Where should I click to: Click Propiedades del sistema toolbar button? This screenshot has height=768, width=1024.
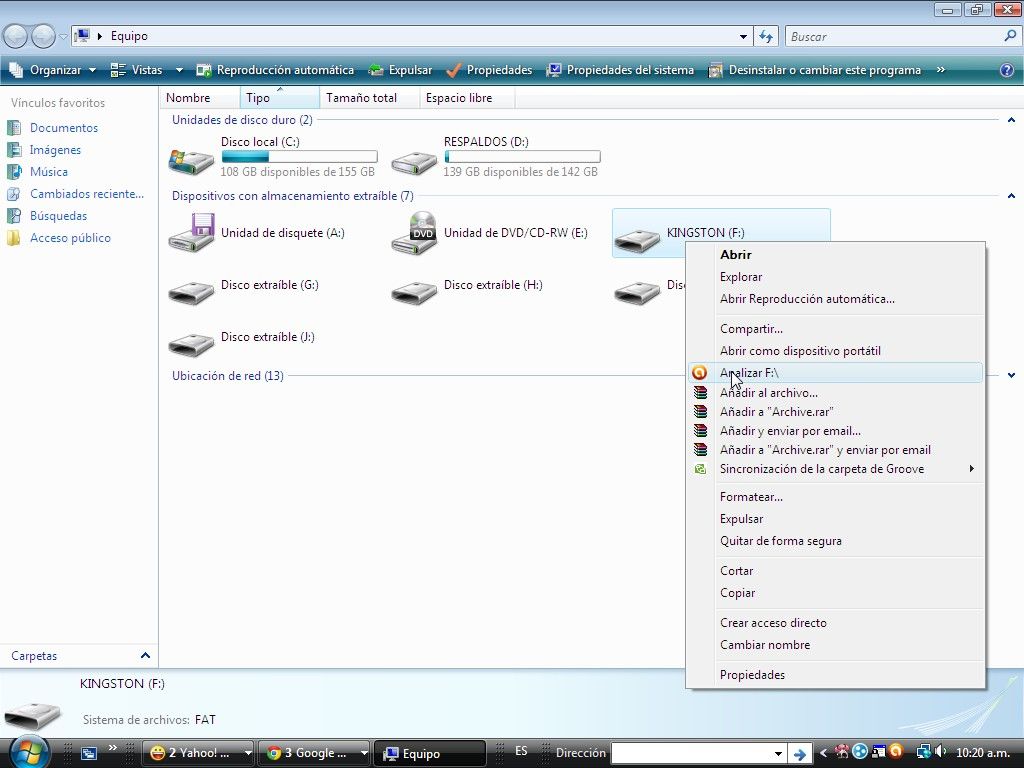click(620, 70)
